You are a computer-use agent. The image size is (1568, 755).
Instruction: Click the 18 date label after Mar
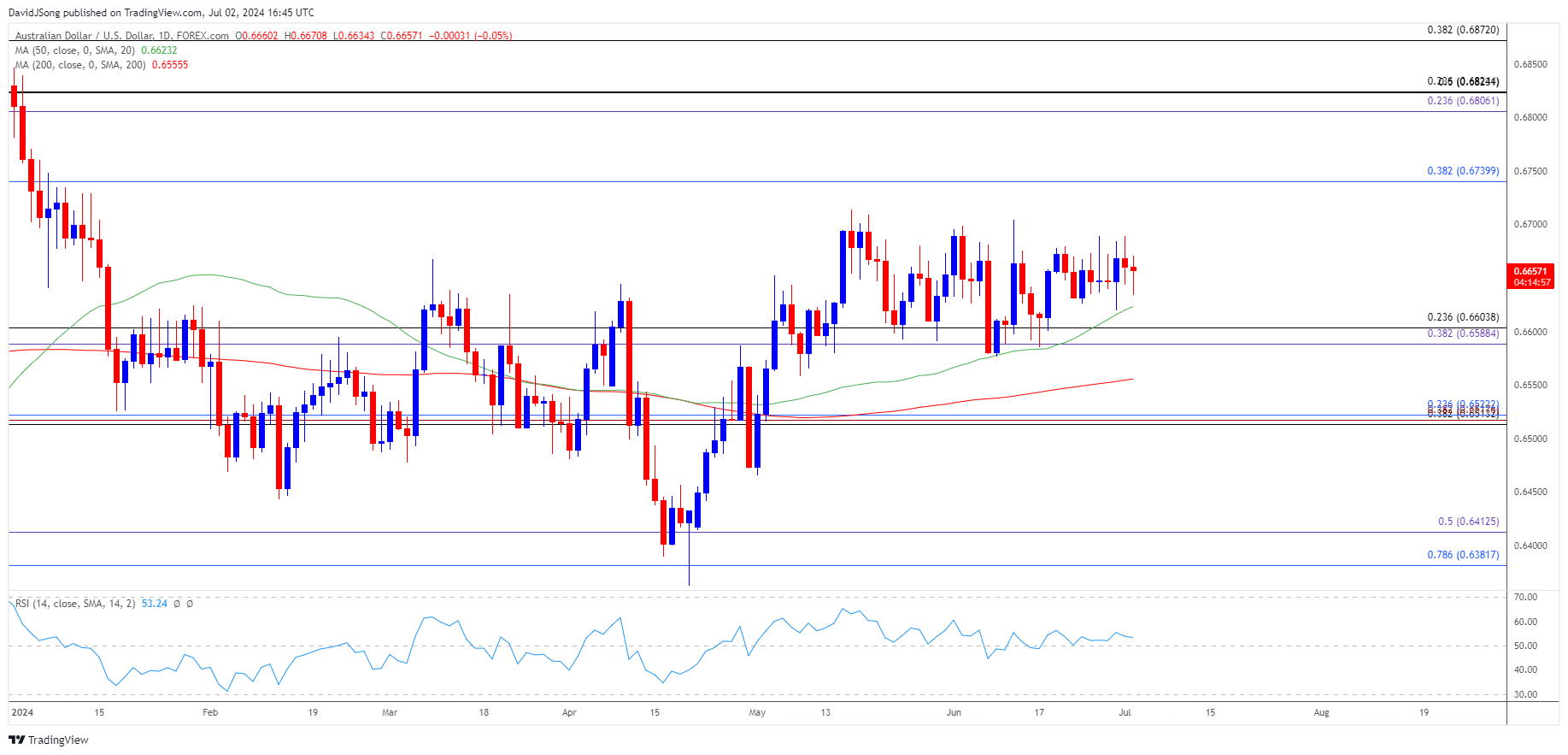point(484,712)
